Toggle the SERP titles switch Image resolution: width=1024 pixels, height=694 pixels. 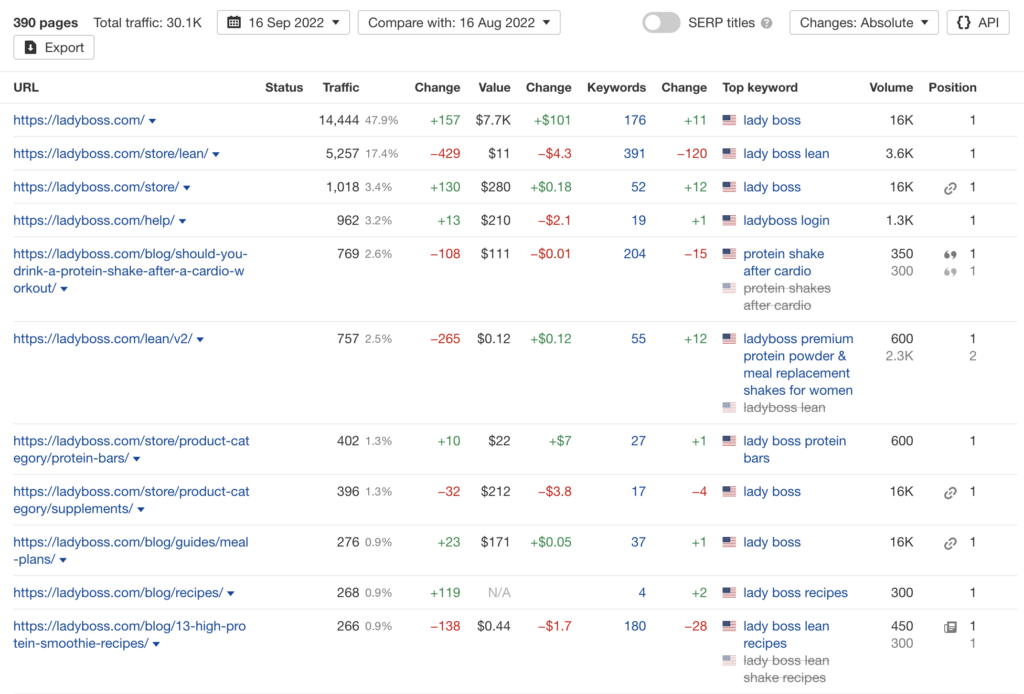(661, 23)
